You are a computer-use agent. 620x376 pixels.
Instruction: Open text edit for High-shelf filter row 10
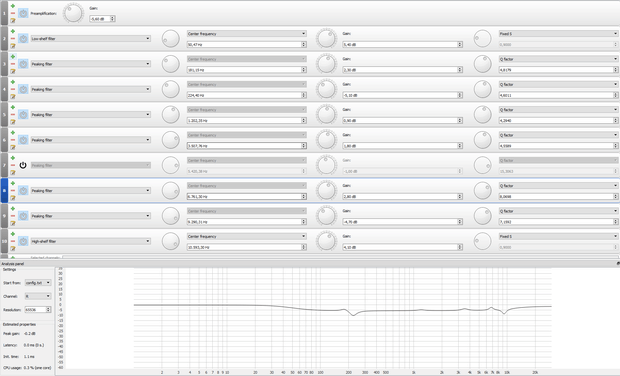tap(13, 248)
